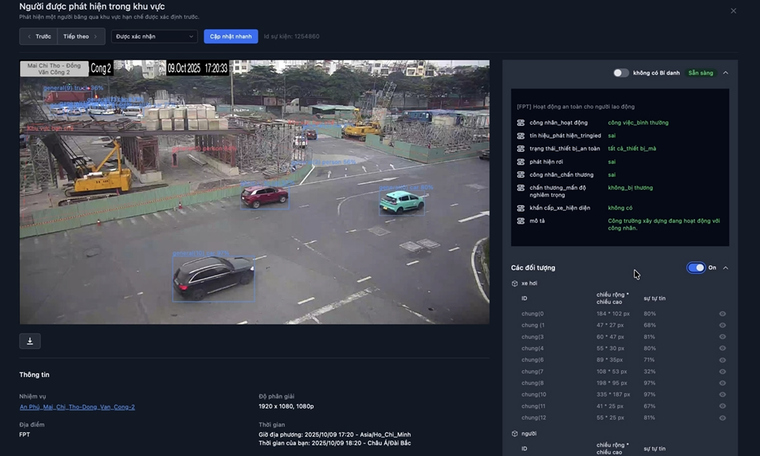Click the attribute icon beside công nhân_hoạt động
The height and width of the screenshot is (456, 760).
[x=521, y=122]
